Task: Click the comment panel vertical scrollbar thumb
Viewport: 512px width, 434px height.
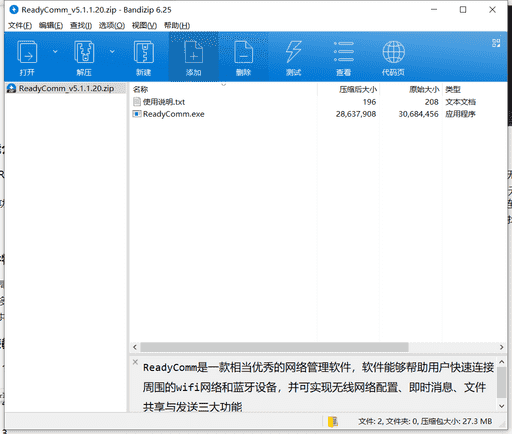Action: coord(502,382)
